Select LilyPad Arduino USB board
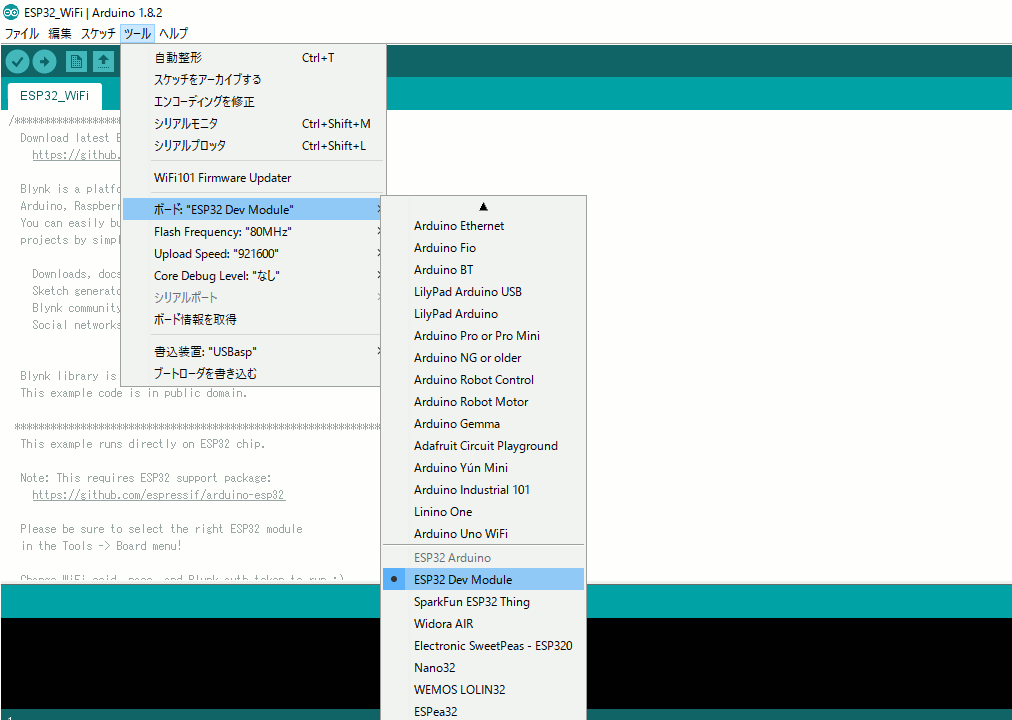 (483, 292)
